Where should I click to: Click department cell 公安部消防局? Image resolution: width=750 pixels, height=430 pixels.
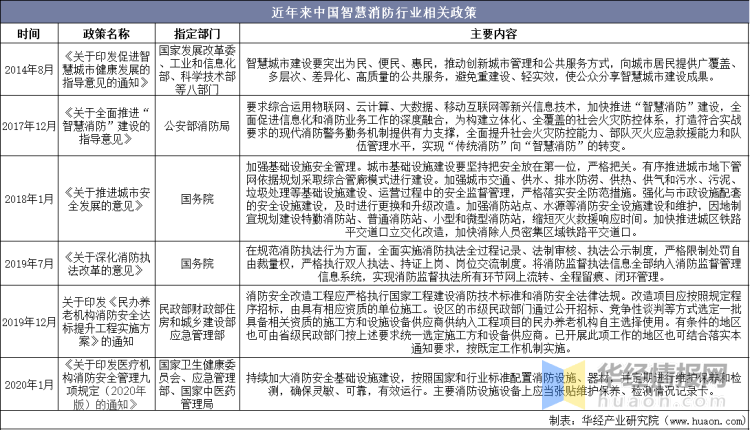click(x=197, y=126)
